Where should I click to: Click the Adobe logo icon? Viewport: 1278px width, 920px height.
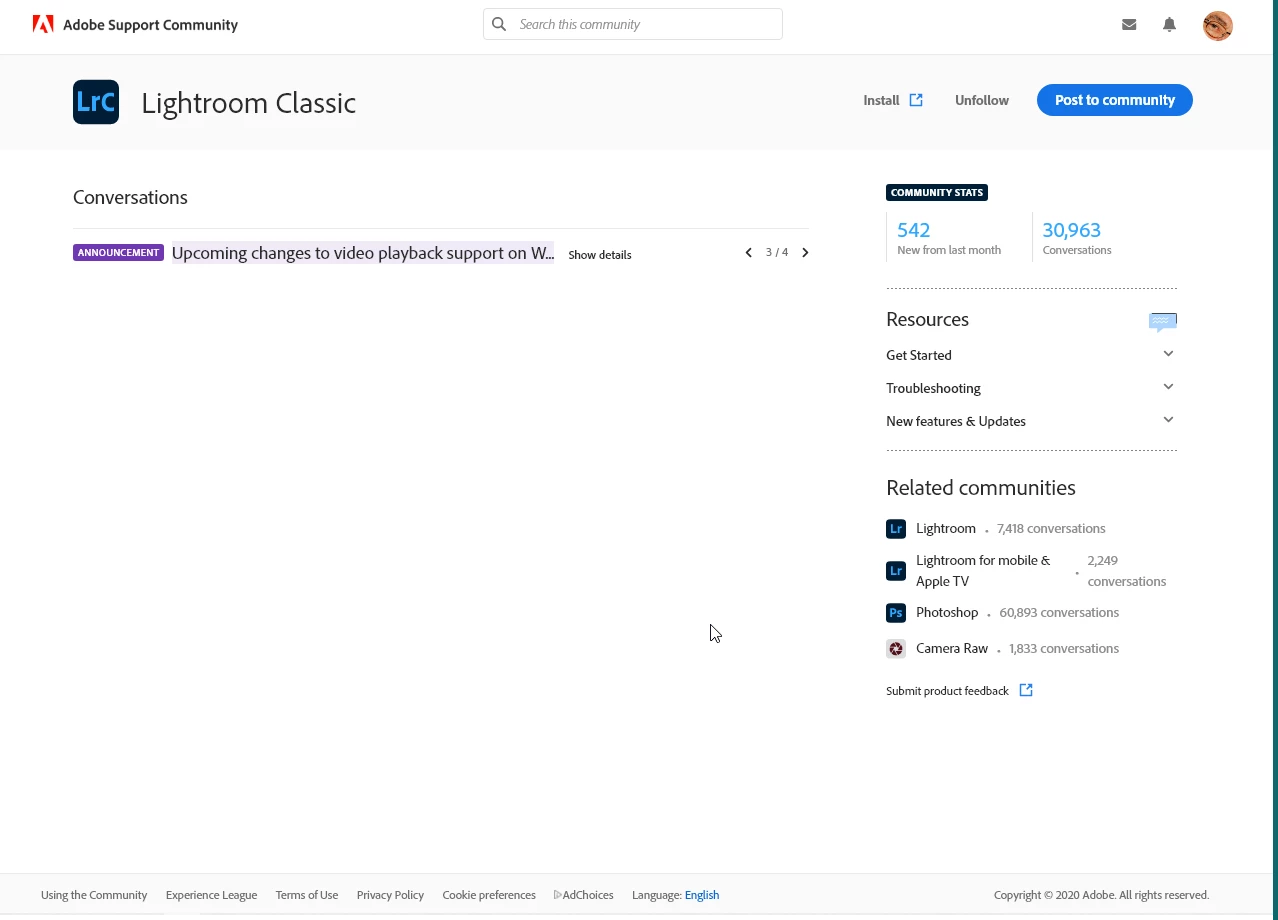(43, 24)
